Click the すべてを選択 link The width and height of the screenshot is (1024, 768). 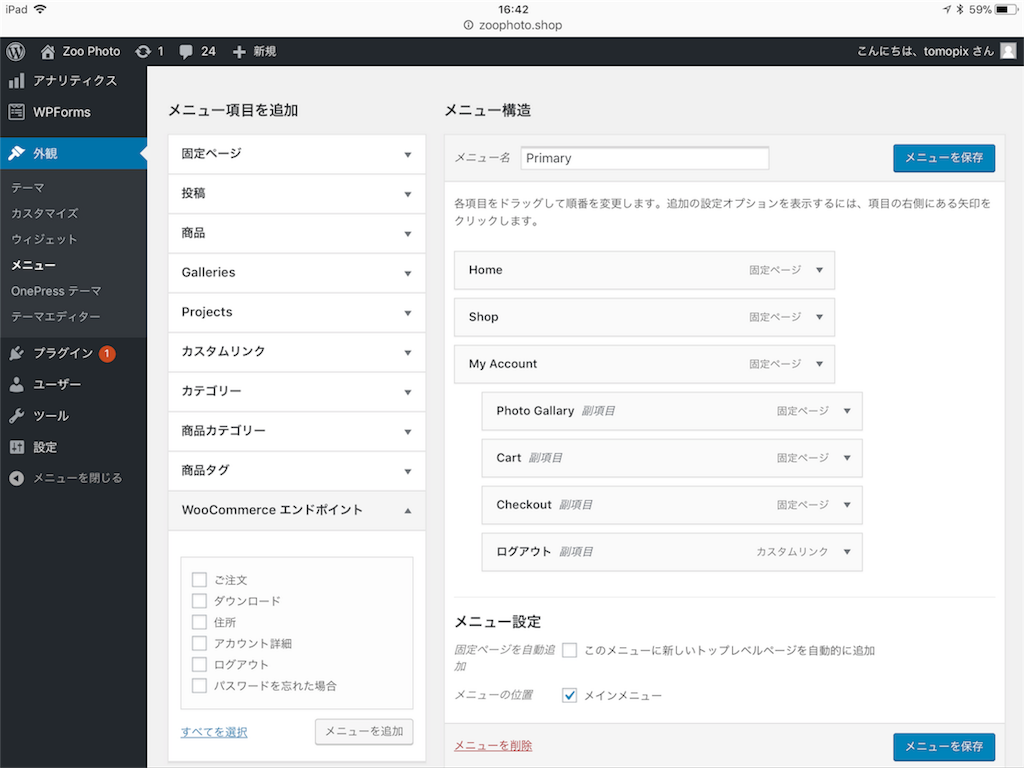click(214, 732)
